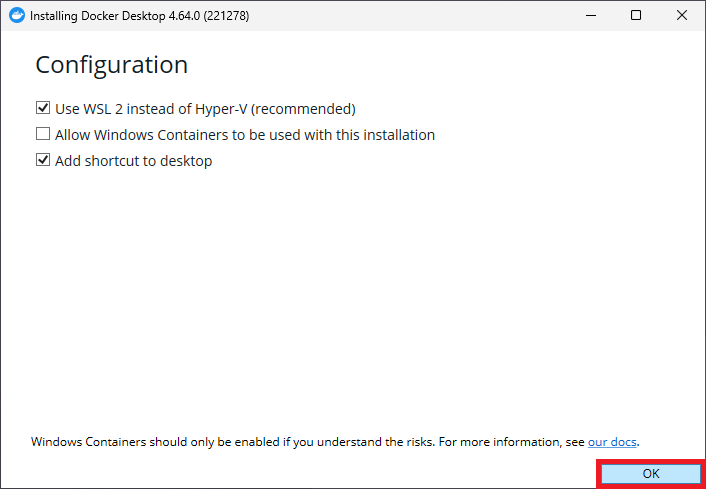
Task: Click 'For more information' text near the docs link
Action: 500,441
